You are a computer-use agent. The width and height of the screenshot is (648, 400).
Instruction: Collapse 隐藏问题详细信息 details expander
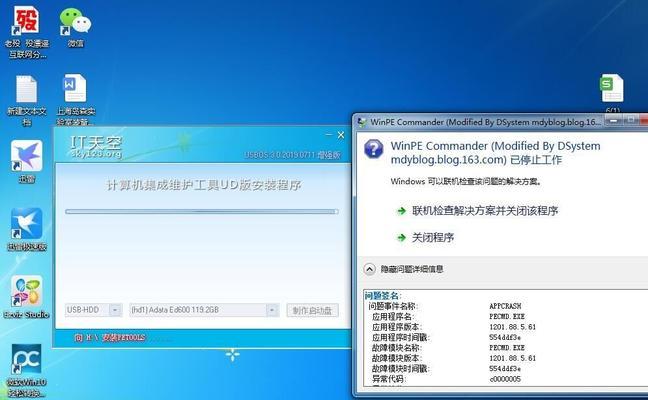tap(369, 269)
